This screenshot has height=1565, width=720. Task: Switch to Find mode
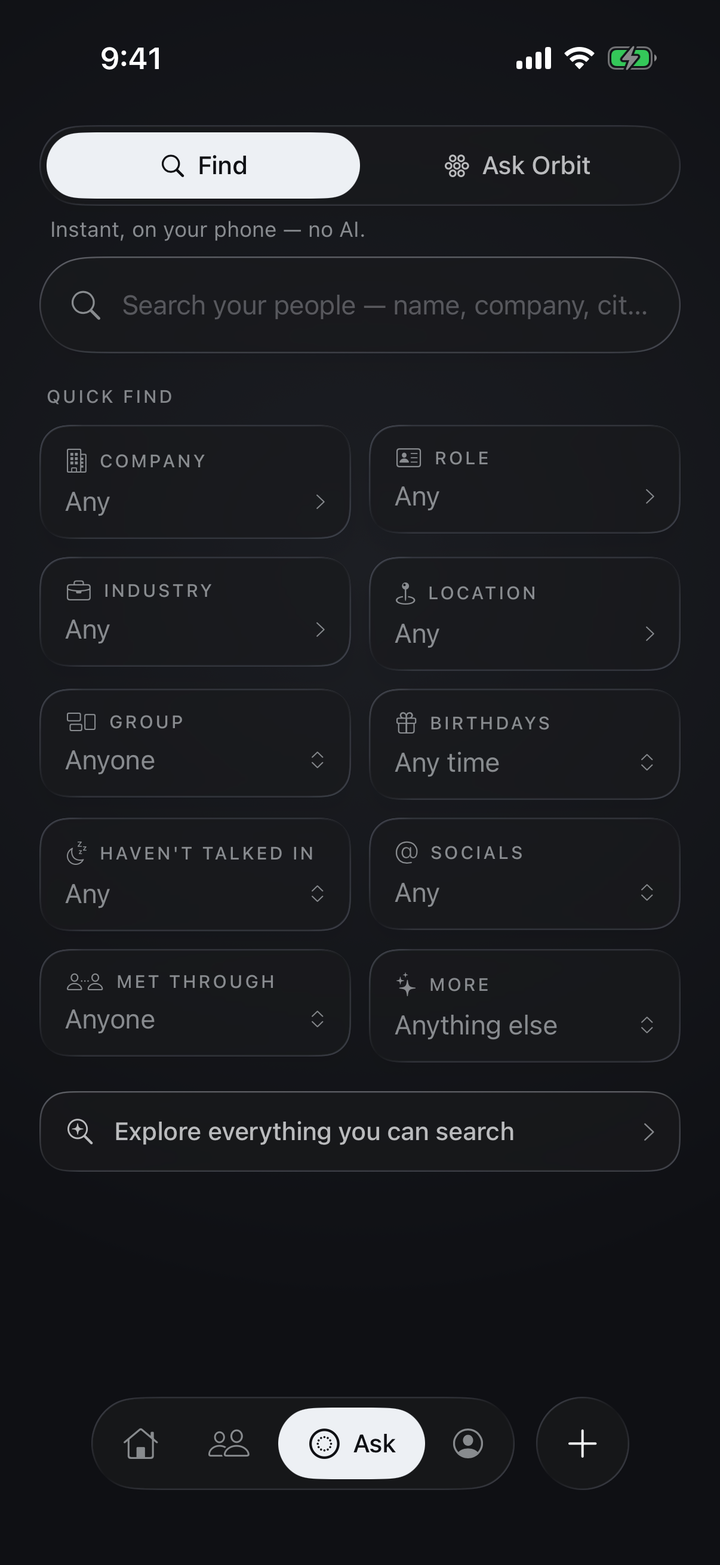(x=203, y=165)
